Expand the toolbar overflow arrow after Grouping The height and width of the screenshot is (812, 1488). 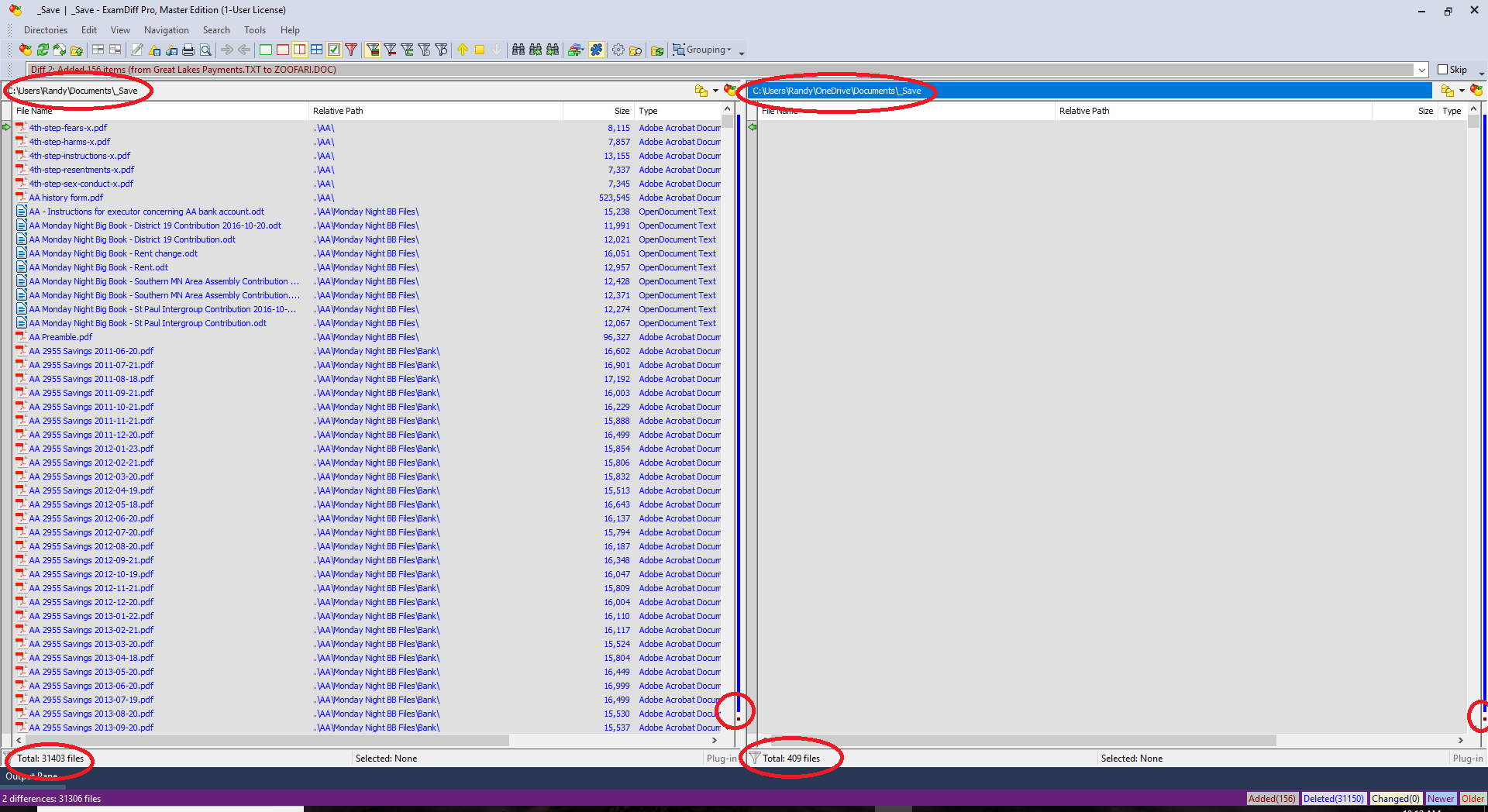click(x=742, y=53)
